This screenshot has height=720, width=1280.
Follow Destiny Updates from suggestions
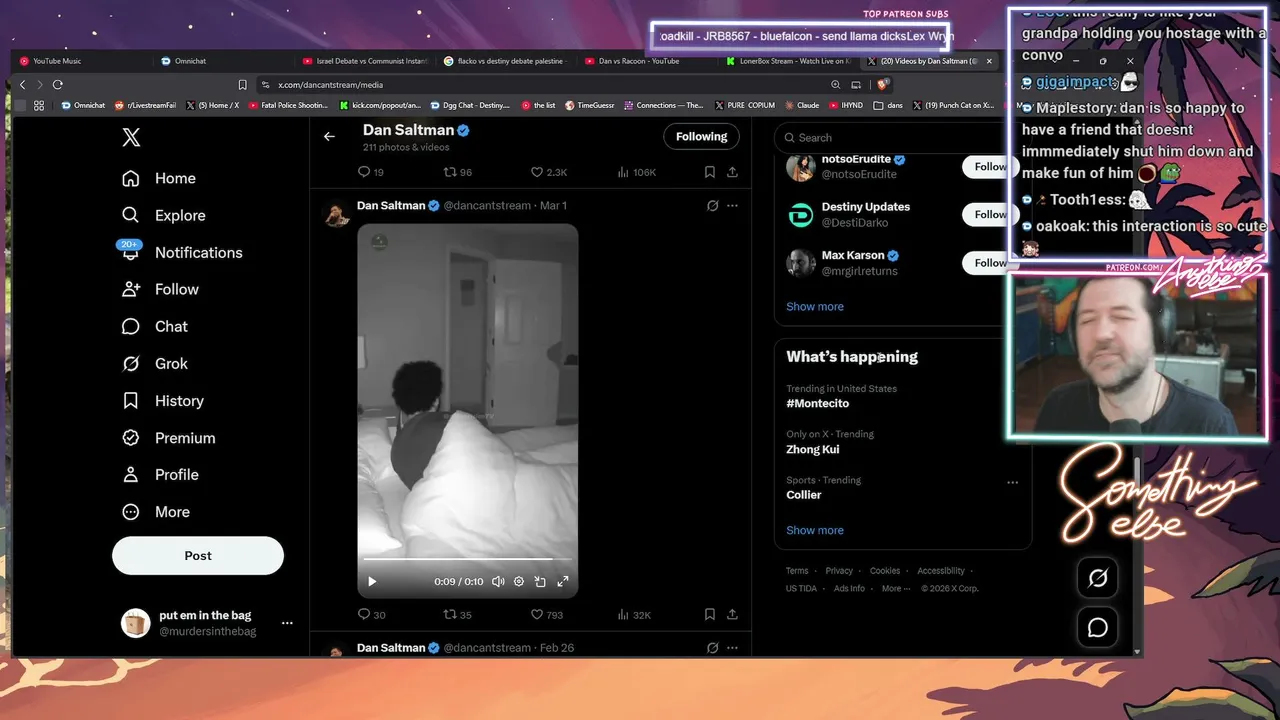pos(988,214)
